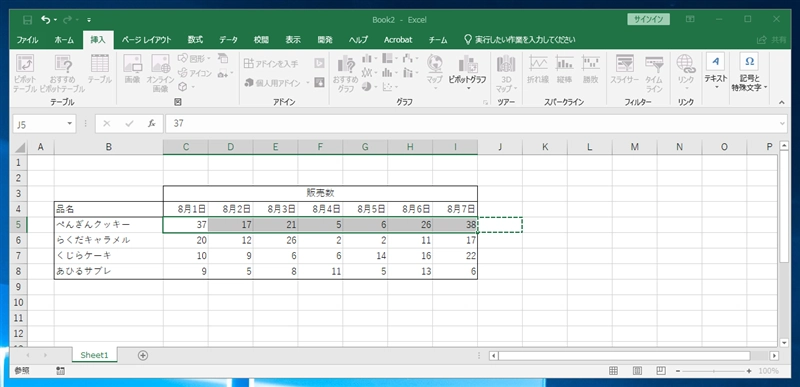
Task: Switch to Page Layout view icon
Action: (x=637, y=371)
